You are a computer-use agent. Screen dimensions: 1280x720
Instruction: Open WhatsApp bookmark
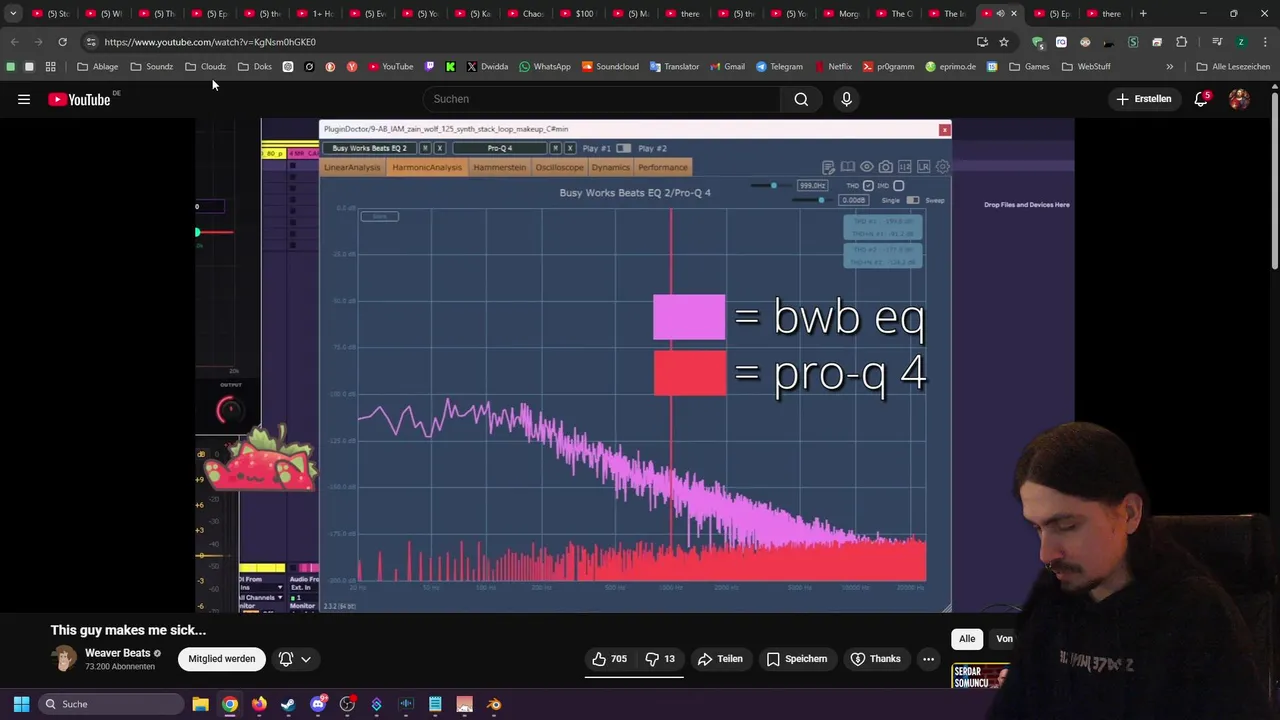(x=545, y=67)
